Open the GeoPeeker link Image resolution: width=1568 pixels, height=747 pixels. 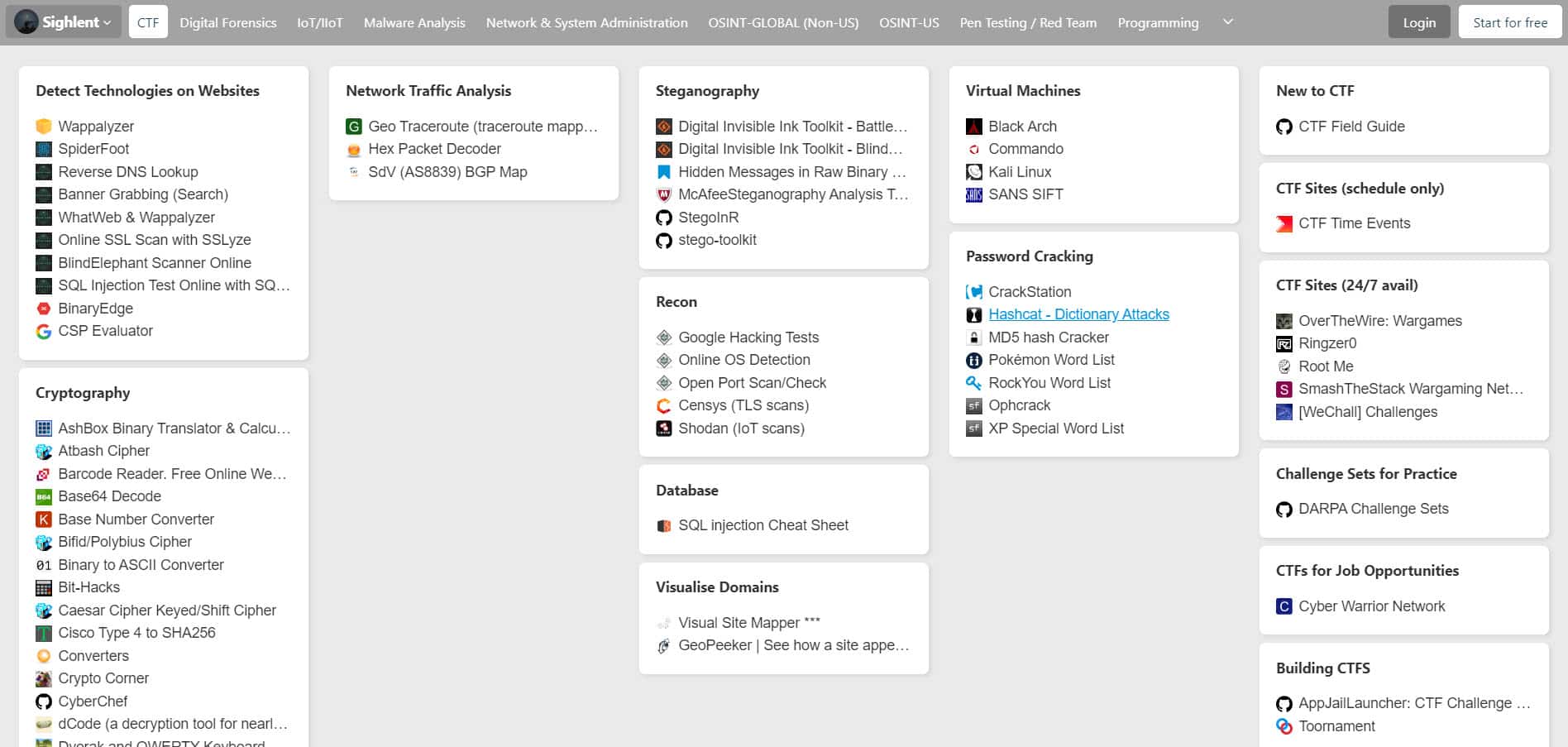[x=794, y=645]
